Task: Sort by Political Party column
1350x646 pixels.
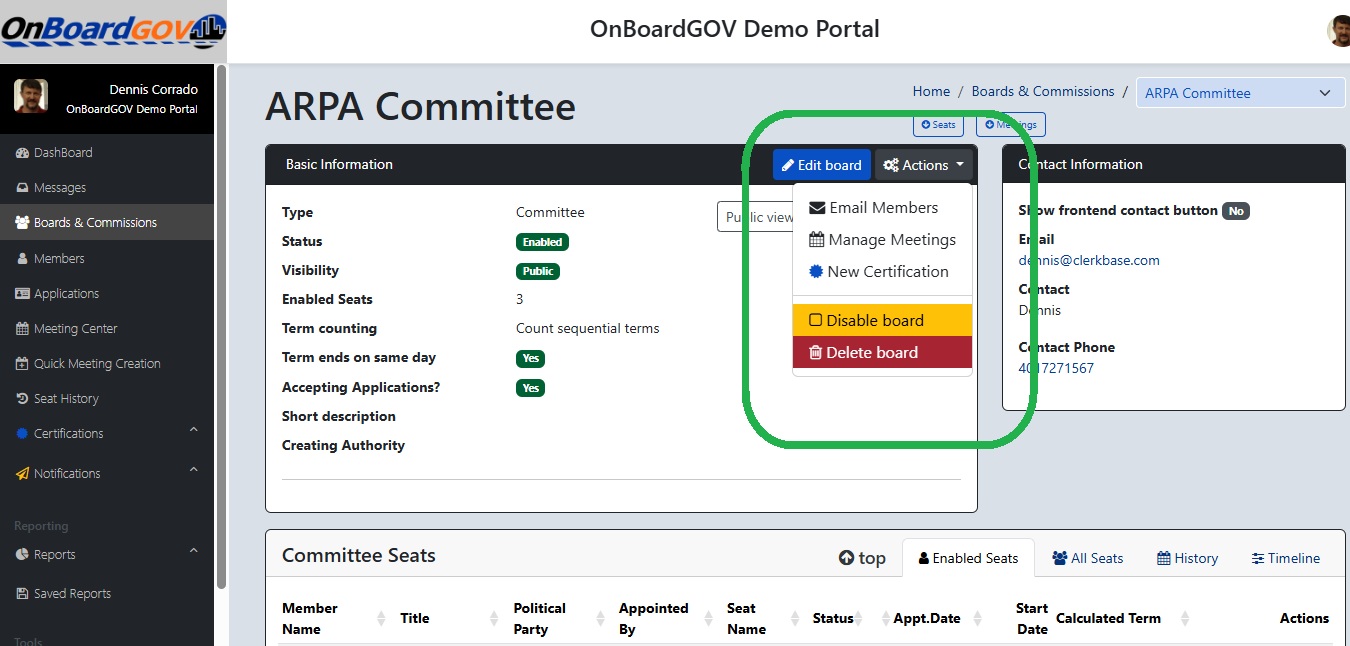Action: (x=558, y=619)
